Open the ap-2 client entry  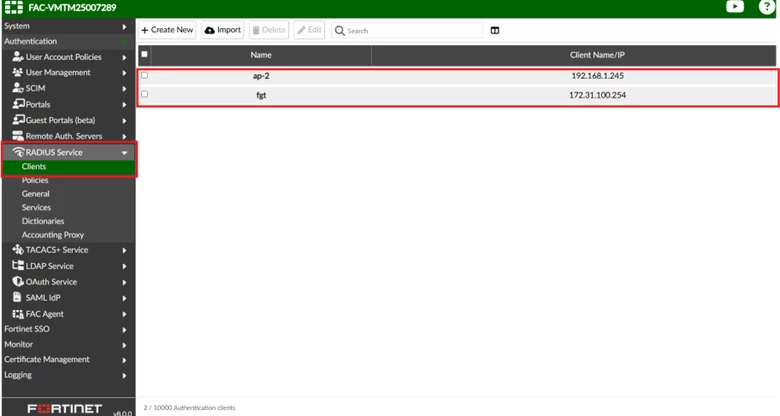(261, 76)
